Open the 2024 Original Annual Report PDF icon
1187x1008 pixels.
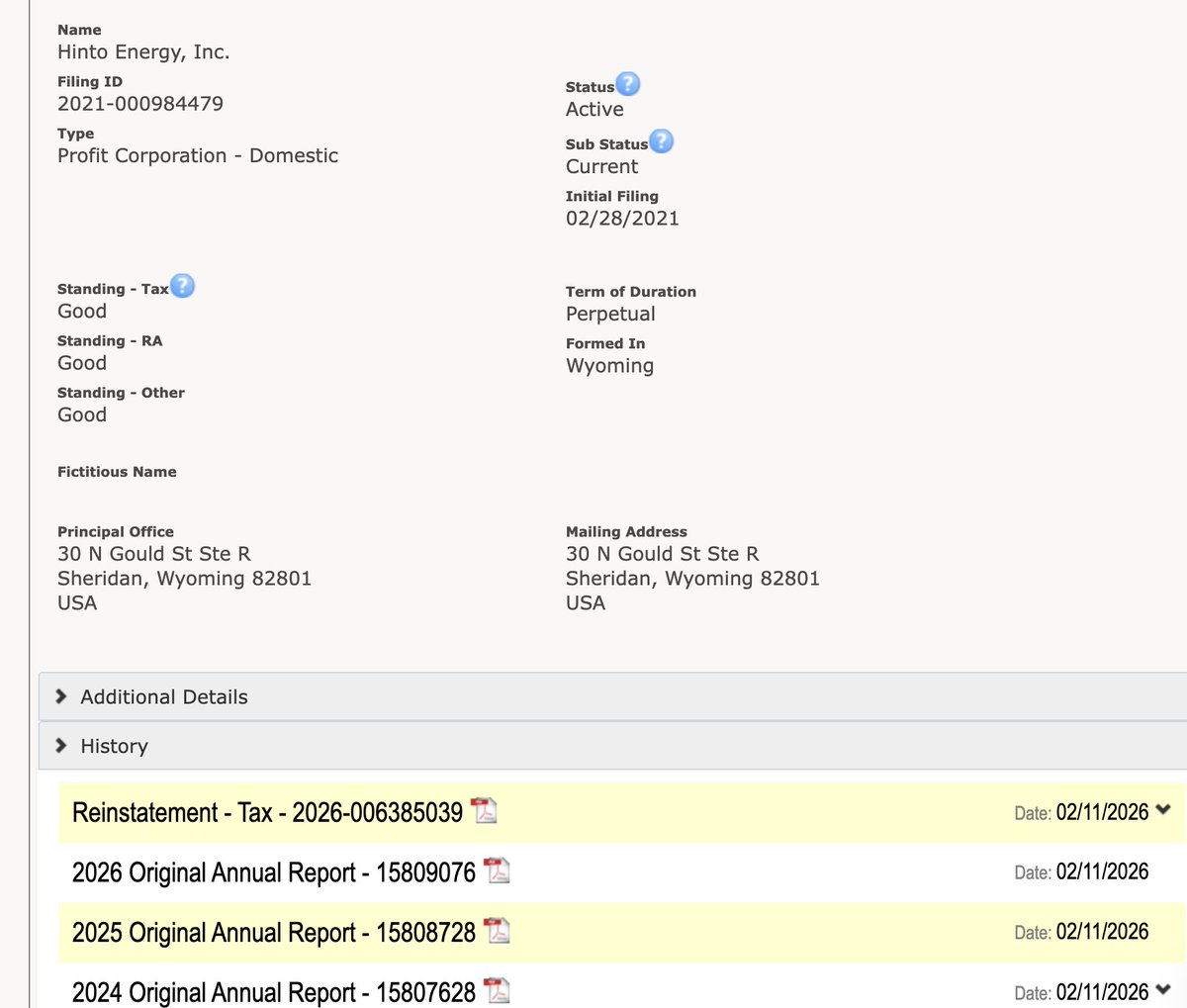pos(497,990)
